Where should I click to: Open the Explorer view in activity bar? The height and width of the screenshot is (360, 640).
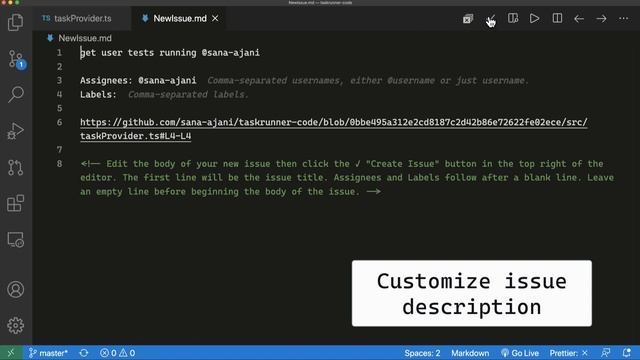[16, 22]
